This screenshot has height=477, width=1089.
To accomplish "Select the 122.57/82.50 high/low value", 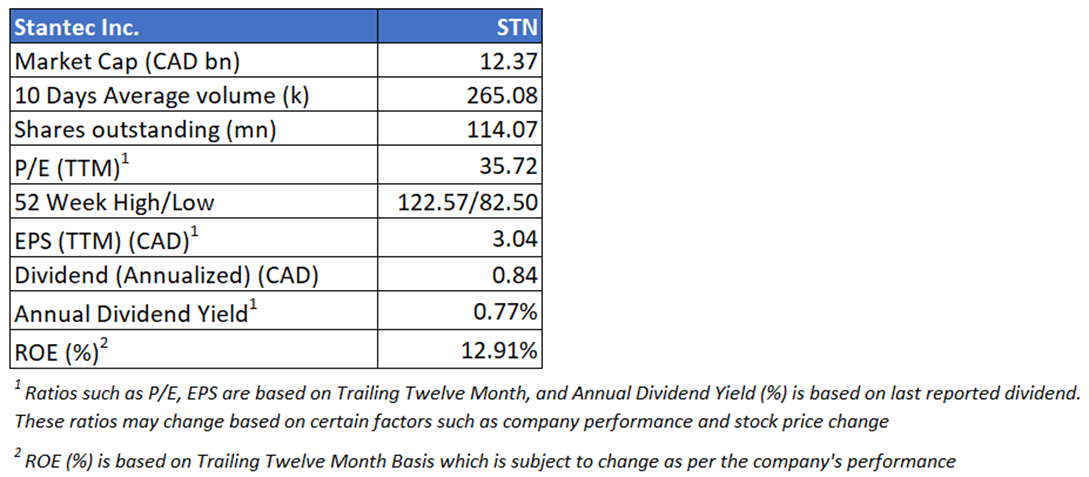I will (470, 203).
